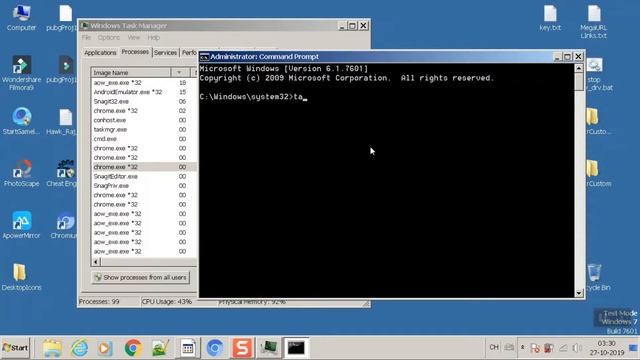This screenshot has height=360, width=640.
Task: Select the DesktopIcons folder
Action: pyautogui.click(x=21, y=277)
